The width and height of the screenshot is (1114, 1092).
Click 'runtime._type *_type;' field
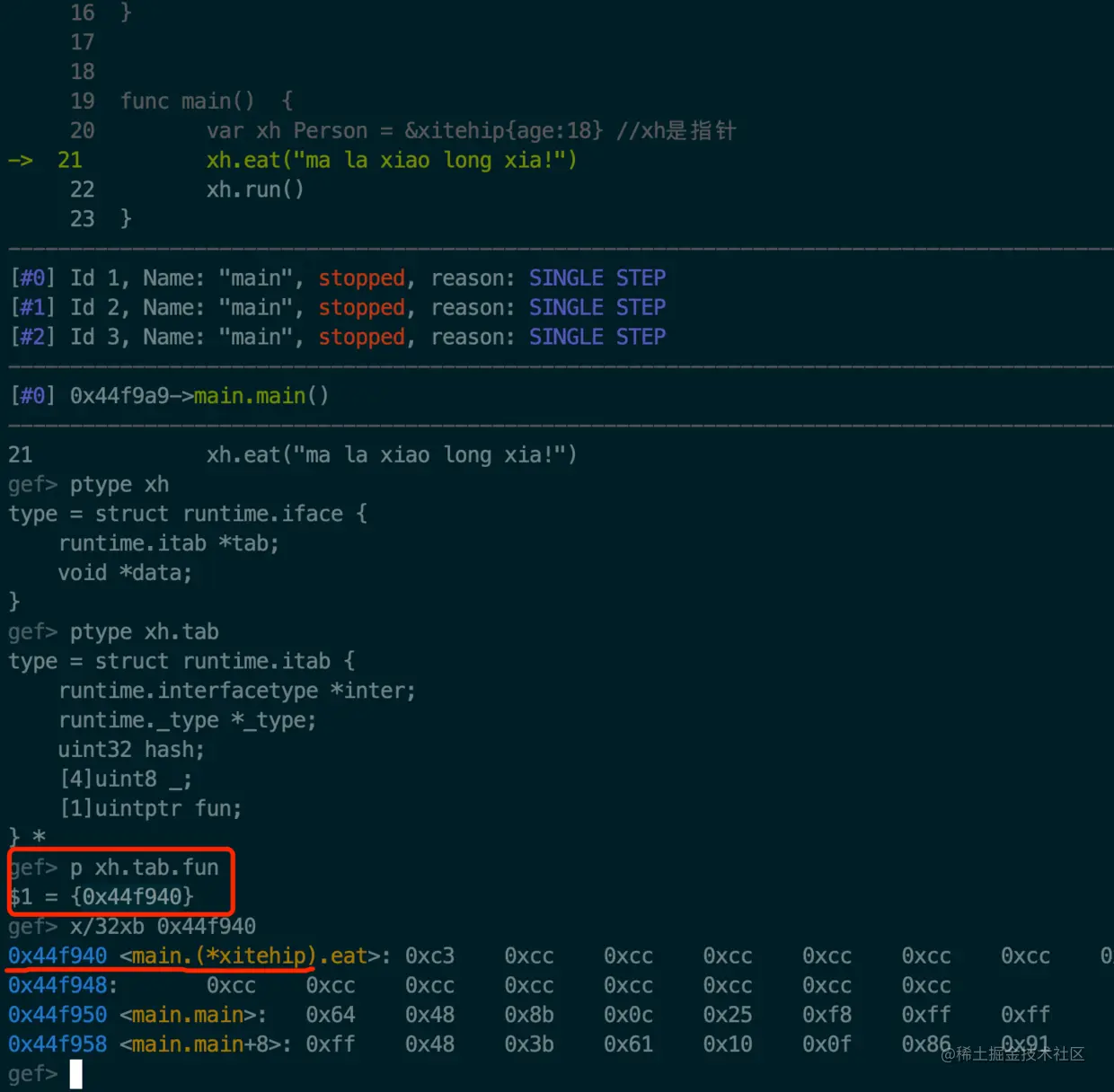(x=187, y=720)
